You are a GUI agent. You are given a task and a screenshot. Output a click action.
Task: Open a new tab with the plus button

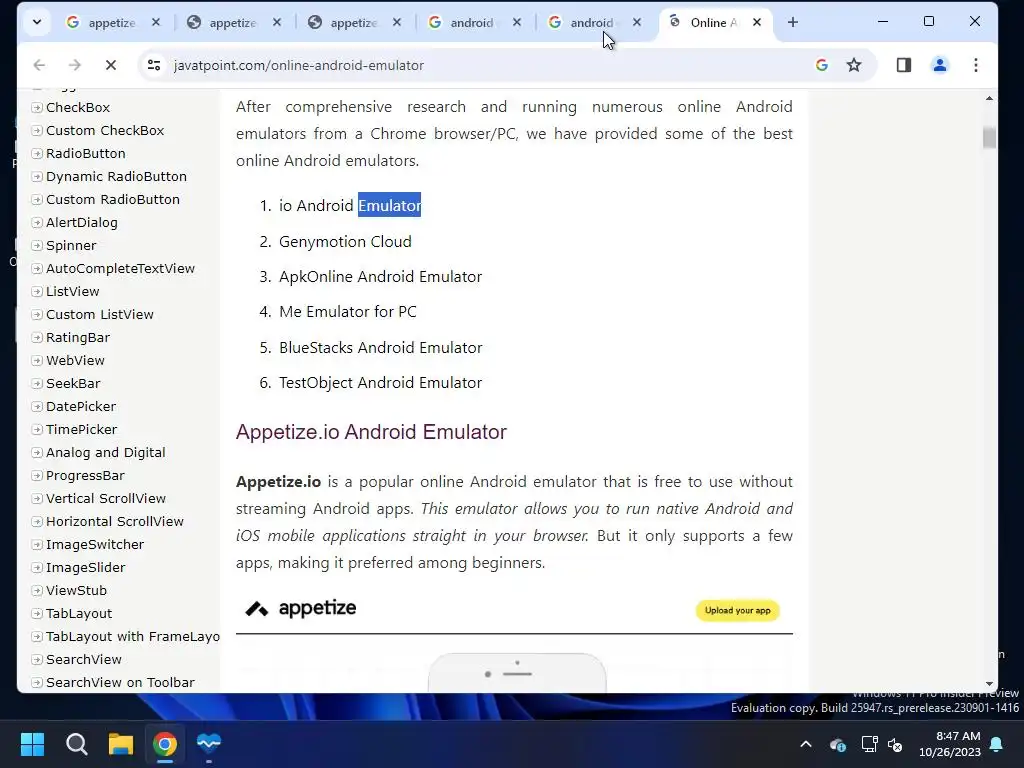click(x=793, y=22)
